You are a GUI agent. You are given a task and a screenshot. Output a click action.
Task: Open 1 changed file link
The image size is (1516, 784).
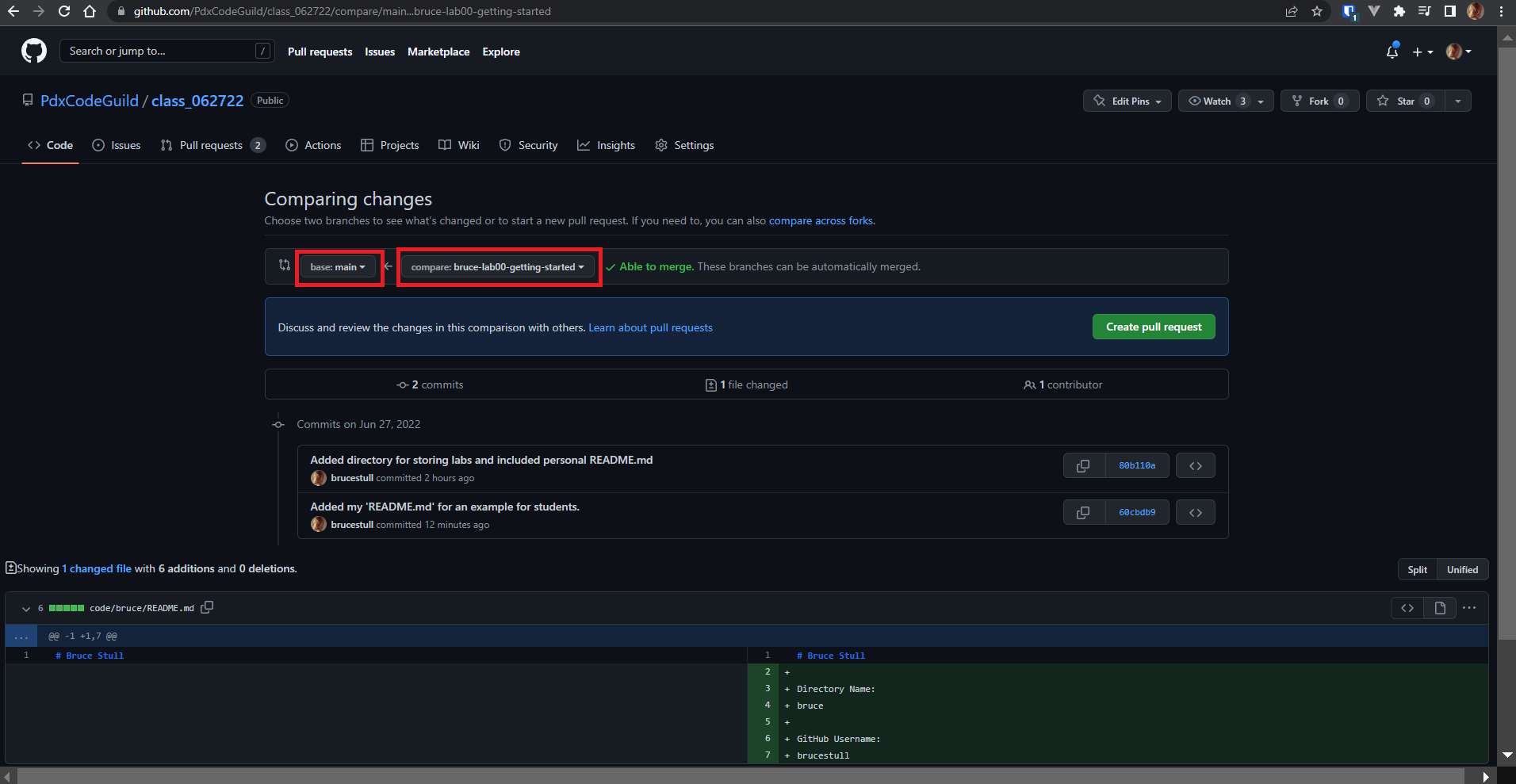pos(97,568)
